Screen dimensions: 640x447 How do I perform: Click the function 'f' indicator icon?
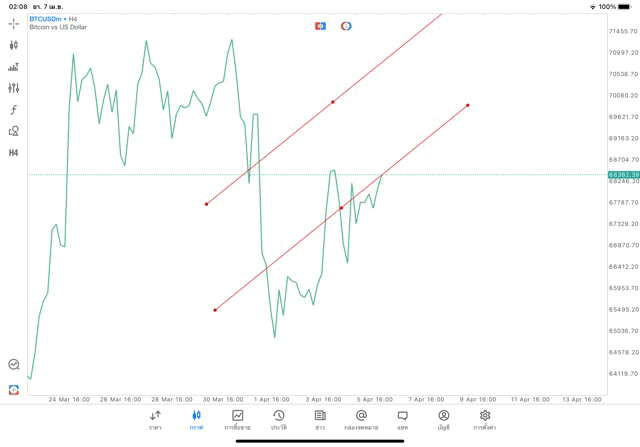click(x=13, y=110)
